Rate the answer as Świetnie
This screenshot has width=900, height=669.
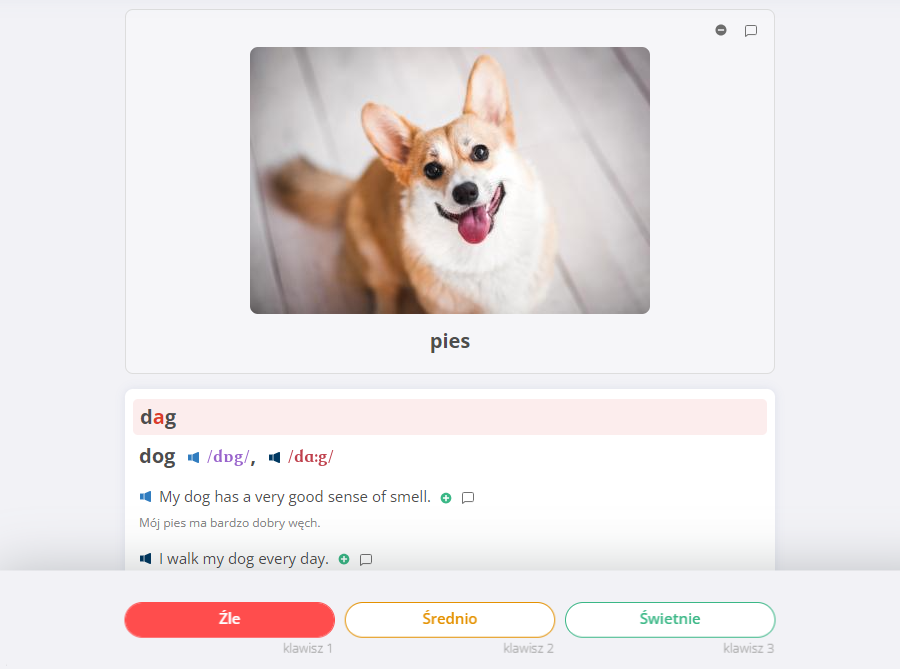pyautogui.click(x=670, y=619)
